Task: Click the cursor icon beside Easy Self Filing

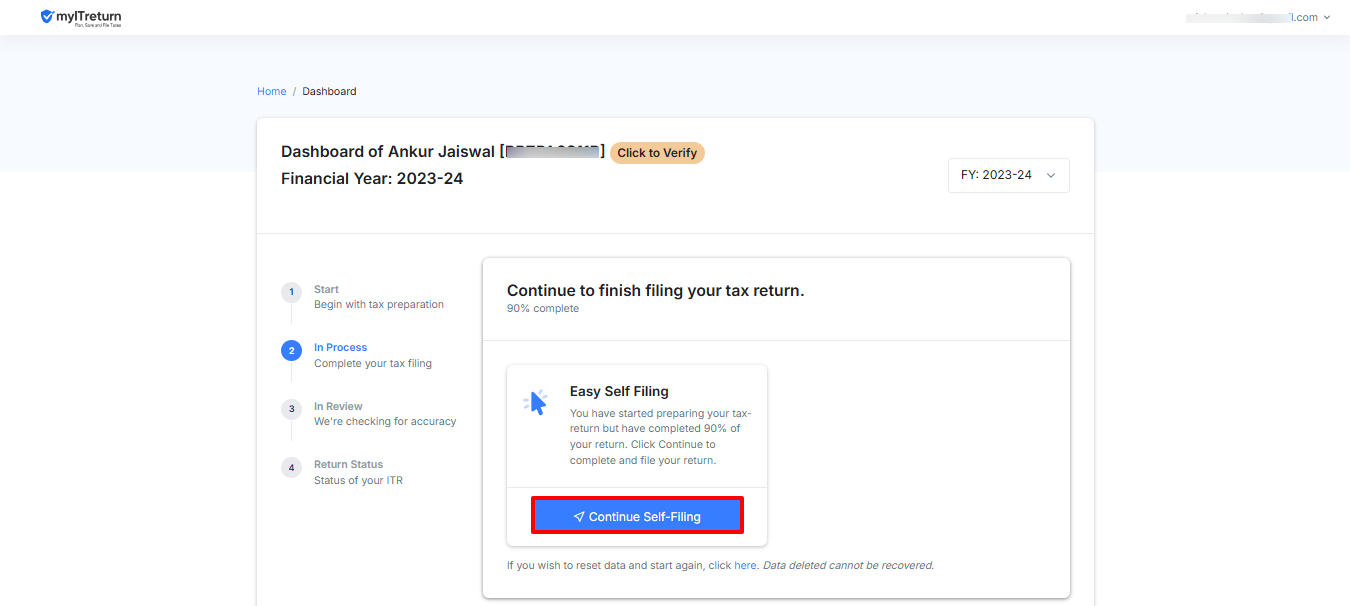Action: [x=536, y=402]
